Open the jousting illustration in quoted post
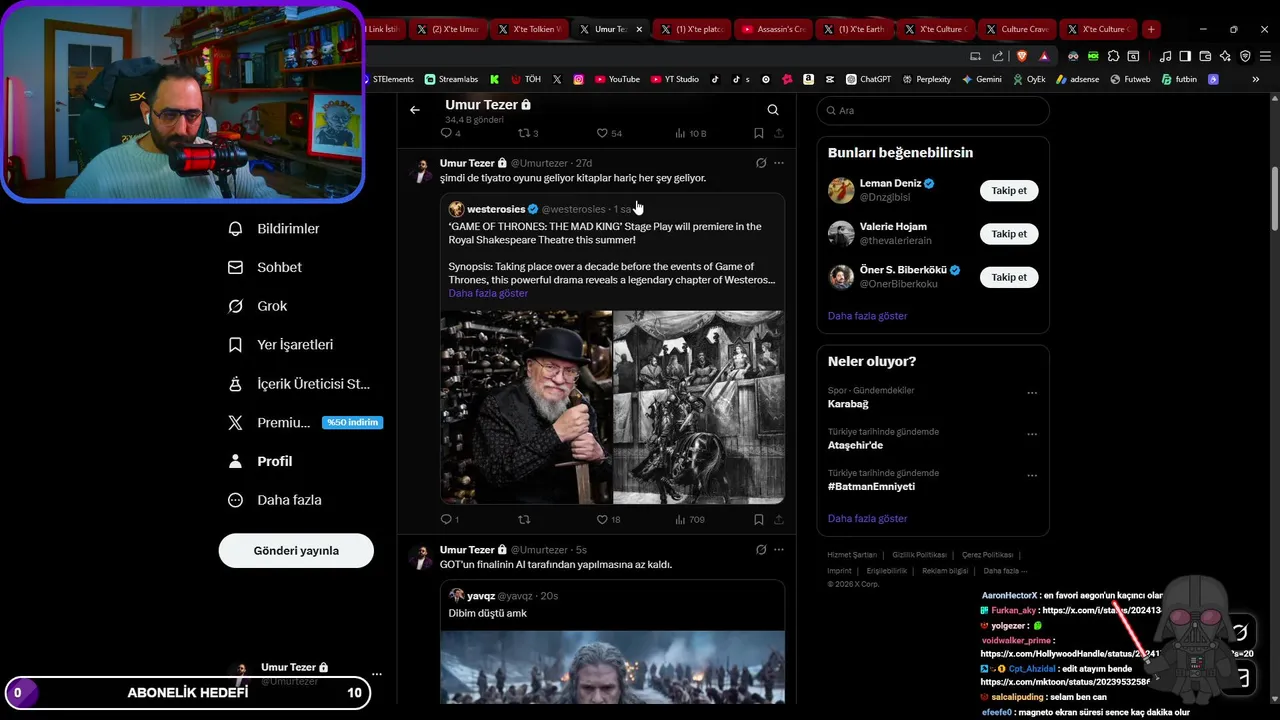The width and height of the screenshot is (1280, 720). point(699,407)
